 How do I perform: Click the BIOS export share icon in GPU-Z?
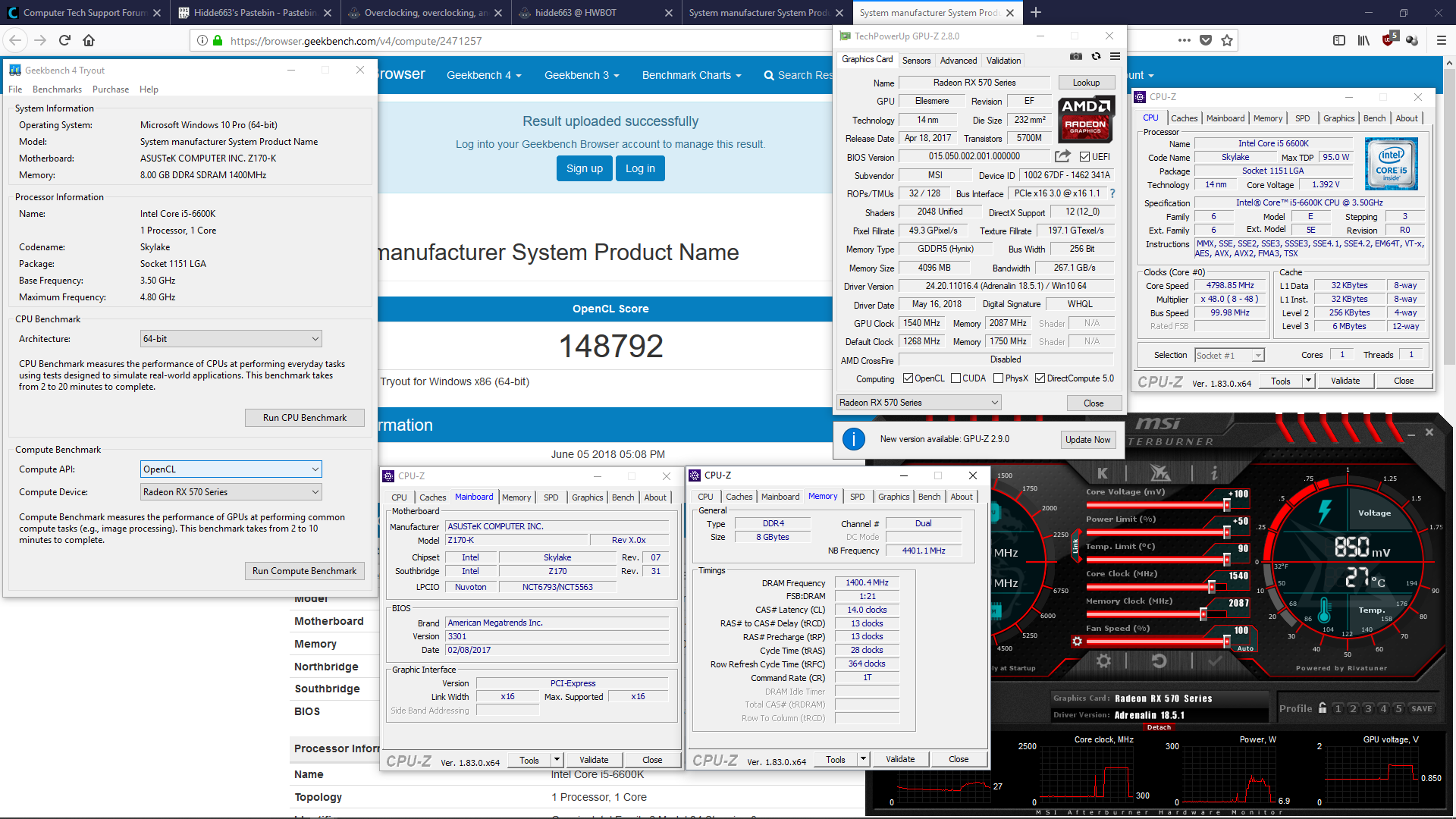1063,156
